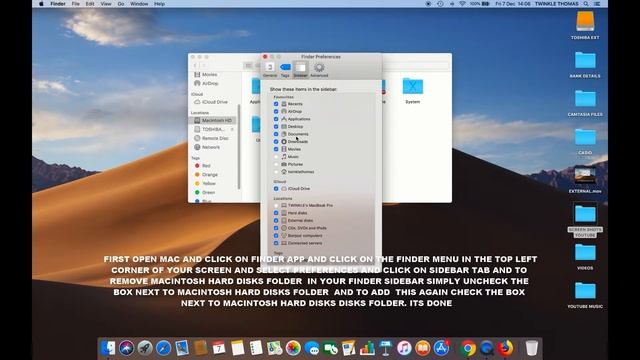Viewport: 640px width, 360px height.
Task: Toggle the External disks checkbox
Action: [x=276, y=220]
